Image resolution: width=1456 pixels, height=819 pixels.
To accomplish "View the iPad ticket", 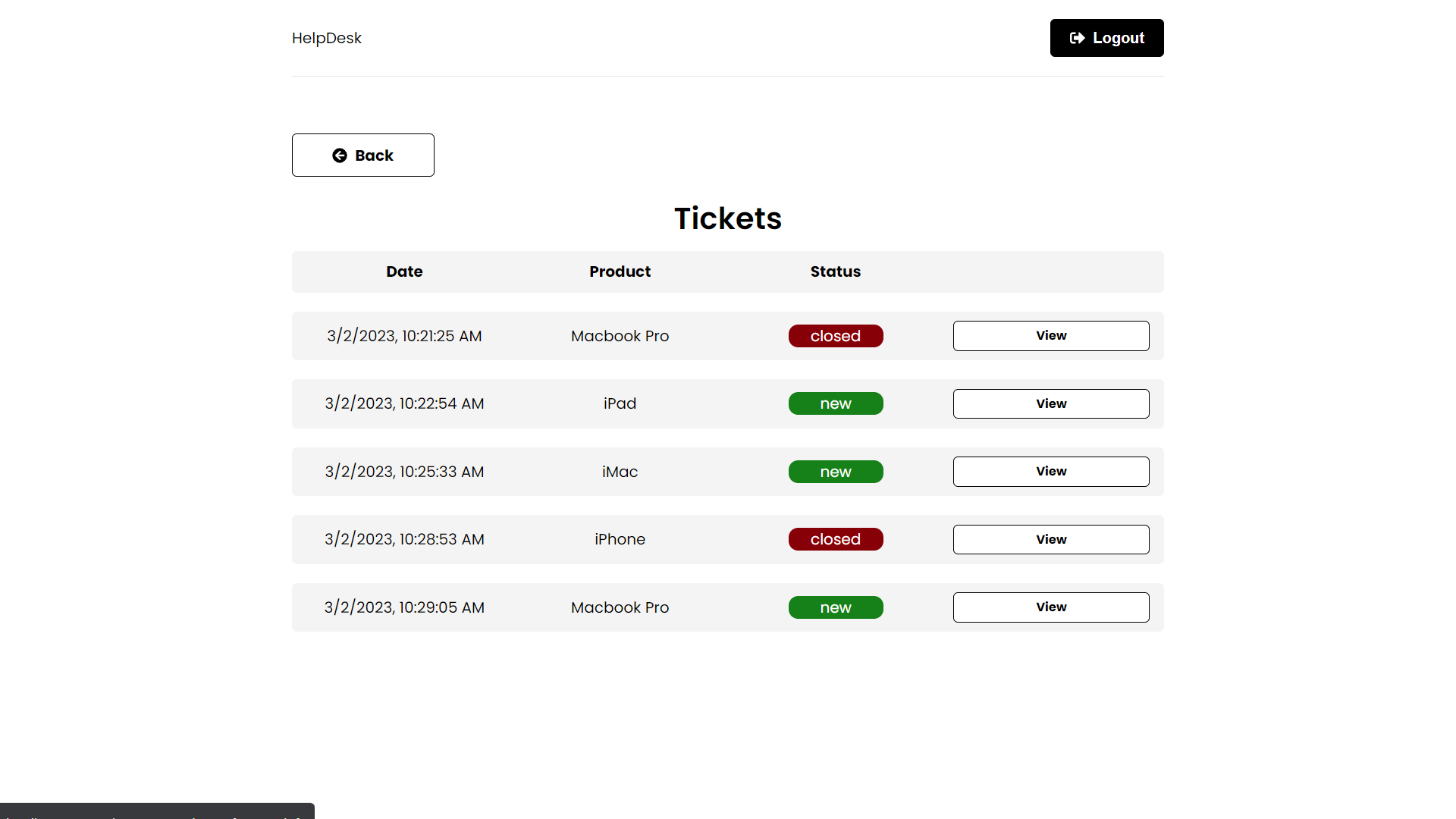I will point(1050,403).
